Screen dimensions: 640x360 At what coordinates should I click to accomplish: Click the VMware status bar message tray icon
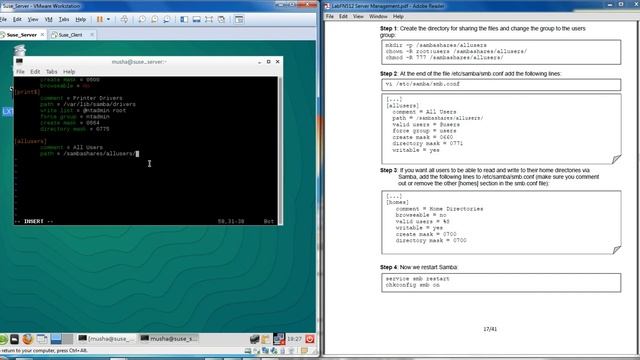304,351
